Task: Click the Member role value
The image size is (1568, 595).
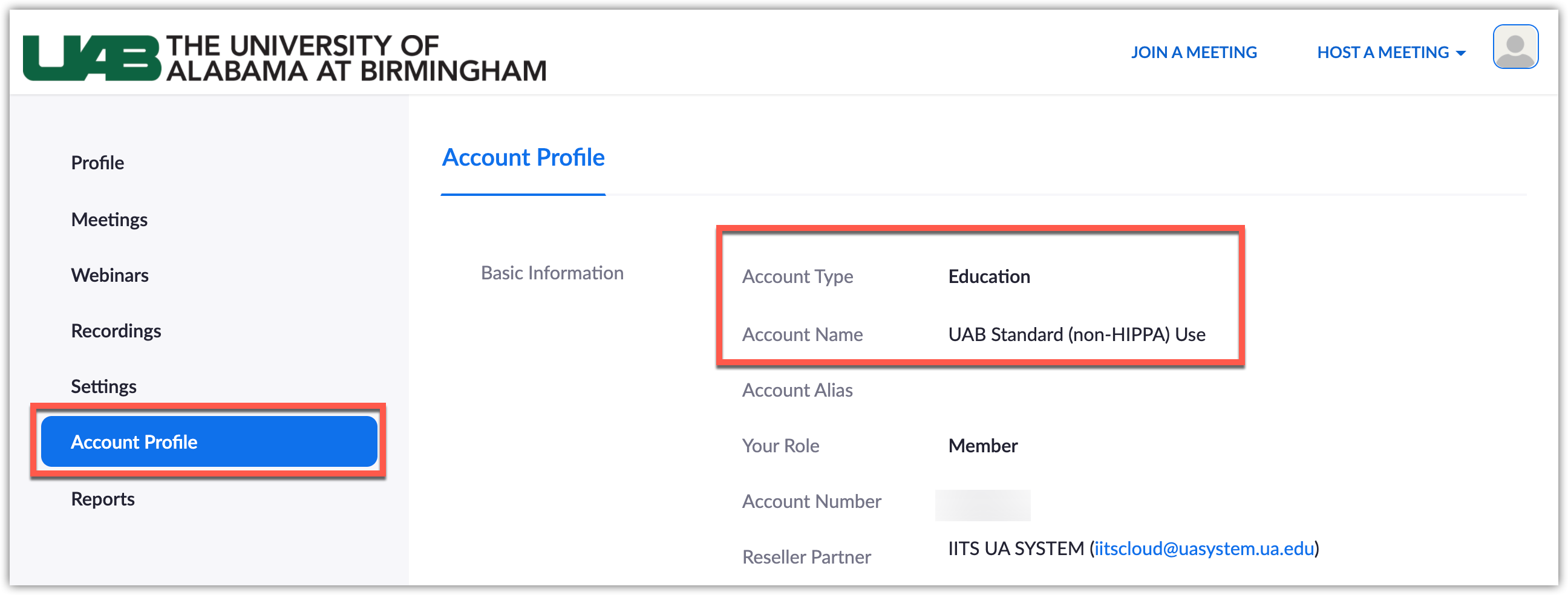Action: pos(982,446)
